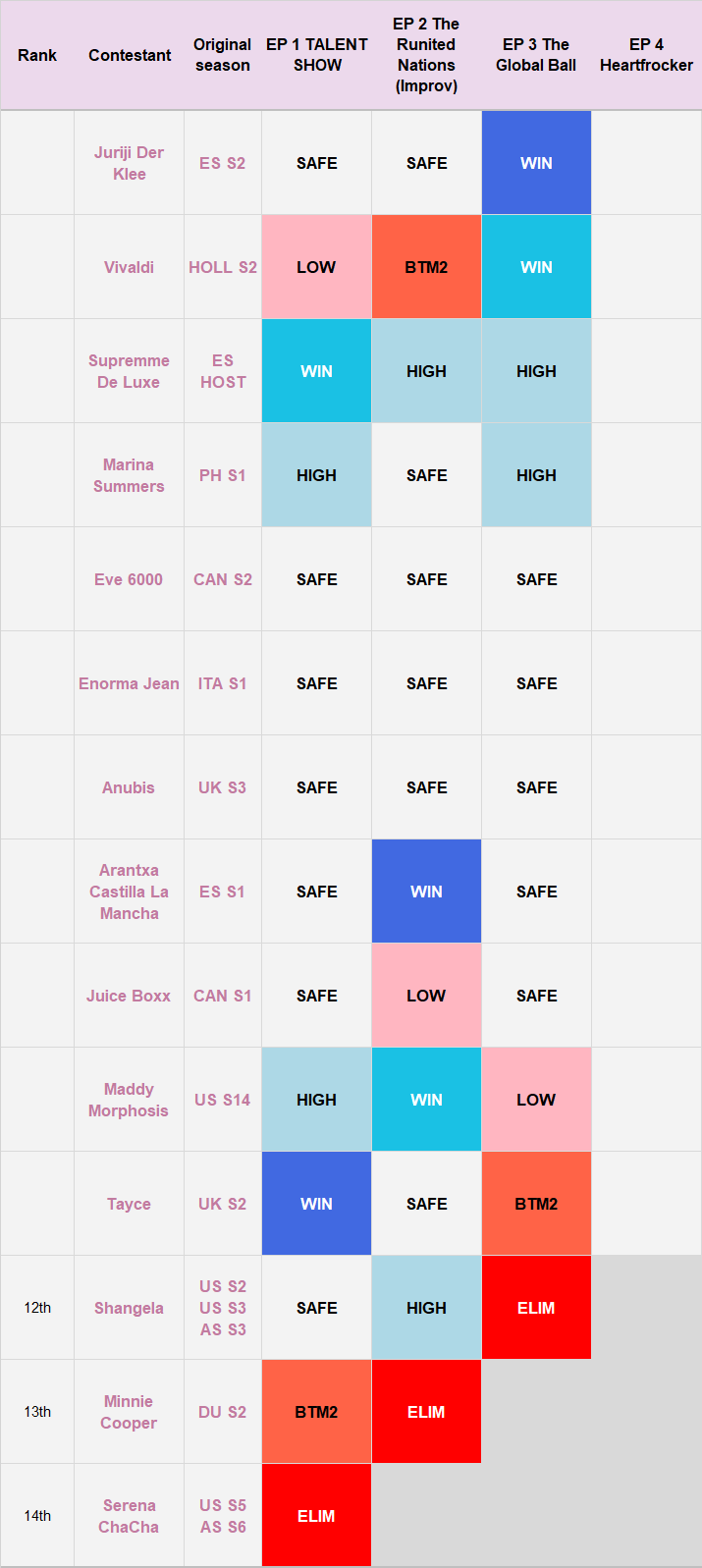This screenshot has height=1568, width=702.
Task: Open the Vivaldi contestant link
Action: (129, 267)
